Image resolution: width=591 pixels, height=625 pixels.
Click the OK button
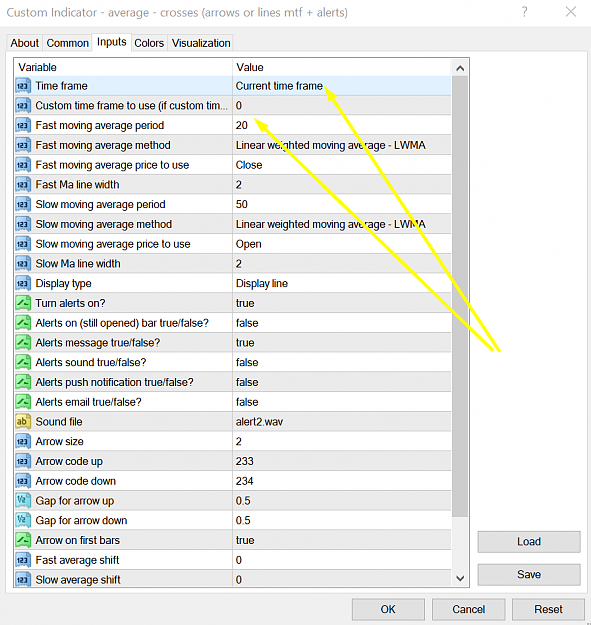pos(388,609)
